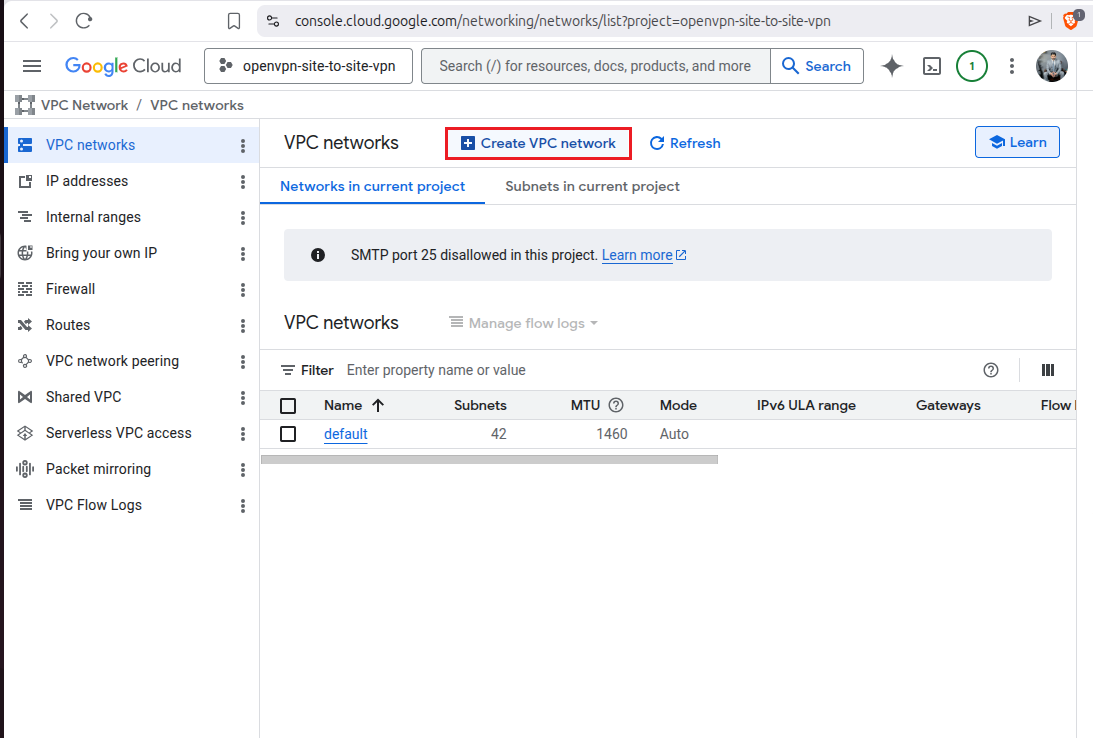Open Routes options three-dot menu
The image size is (1093, 738).
coord(243,326)
